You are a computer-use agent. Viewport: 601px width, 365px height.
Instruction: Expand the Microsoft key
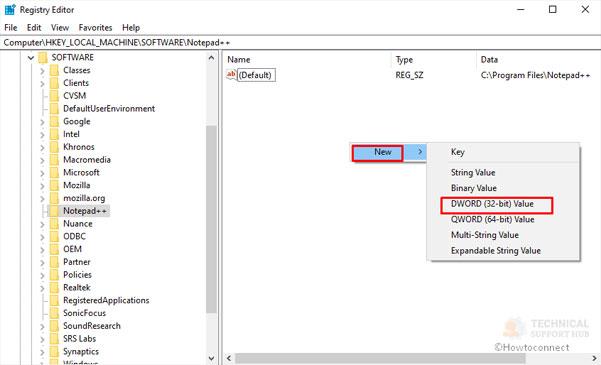coord(43,173)
